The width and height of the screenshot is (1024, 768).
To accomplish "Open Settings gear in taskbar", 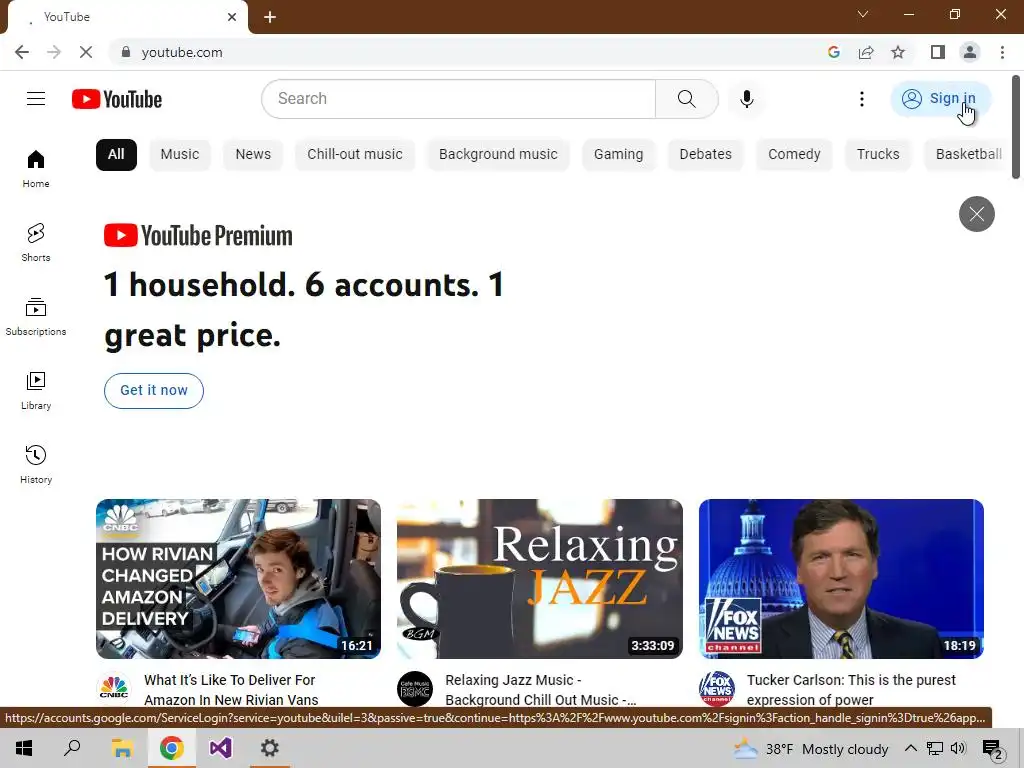I will [x=270, y=748].
